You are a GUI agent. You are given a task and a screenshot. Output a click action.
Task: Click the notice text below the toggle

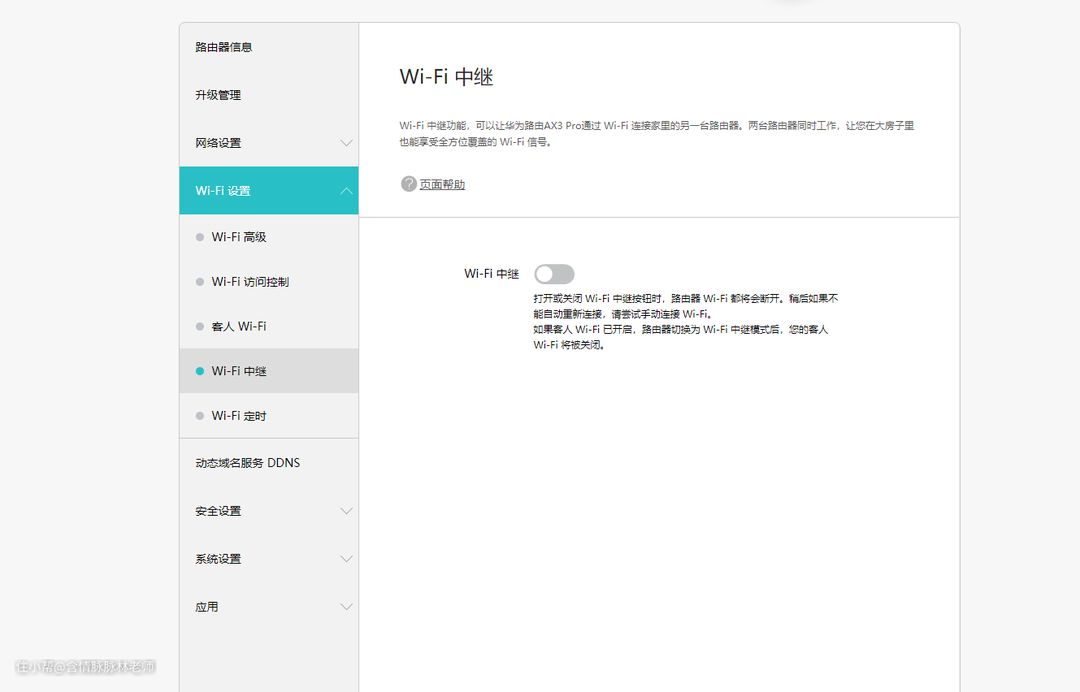[x=685, y=322]
